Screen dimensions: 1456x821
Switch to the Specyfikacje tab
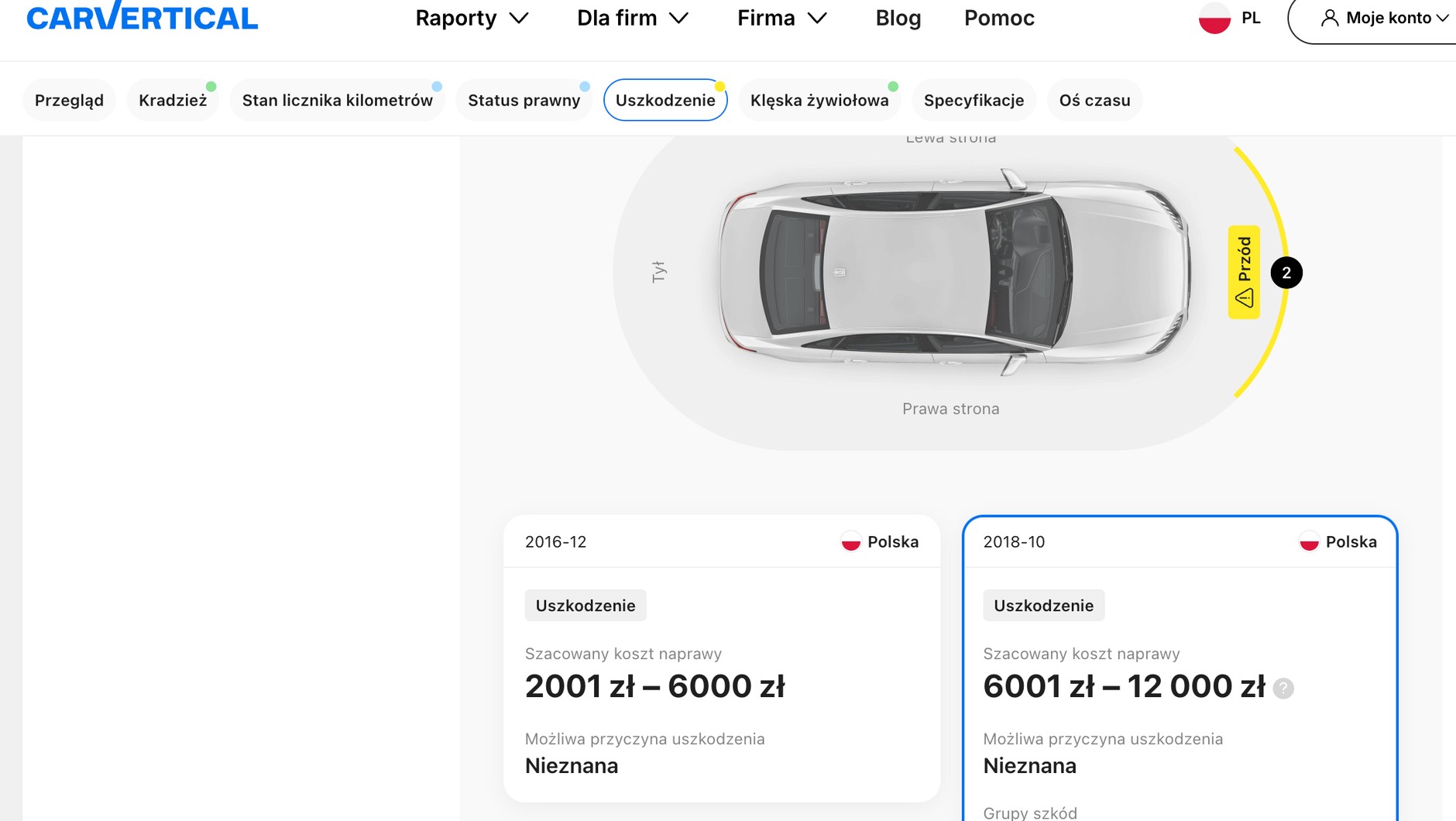974,100
